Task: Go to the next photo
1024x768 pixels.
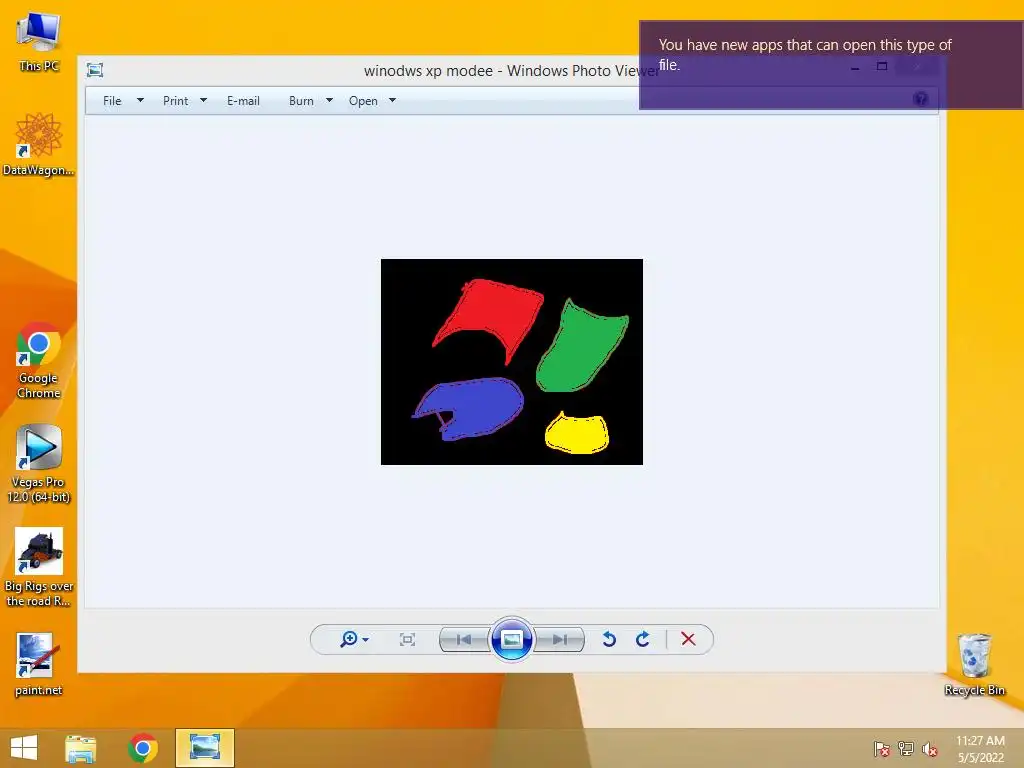Action: click(x=559, y=639)
